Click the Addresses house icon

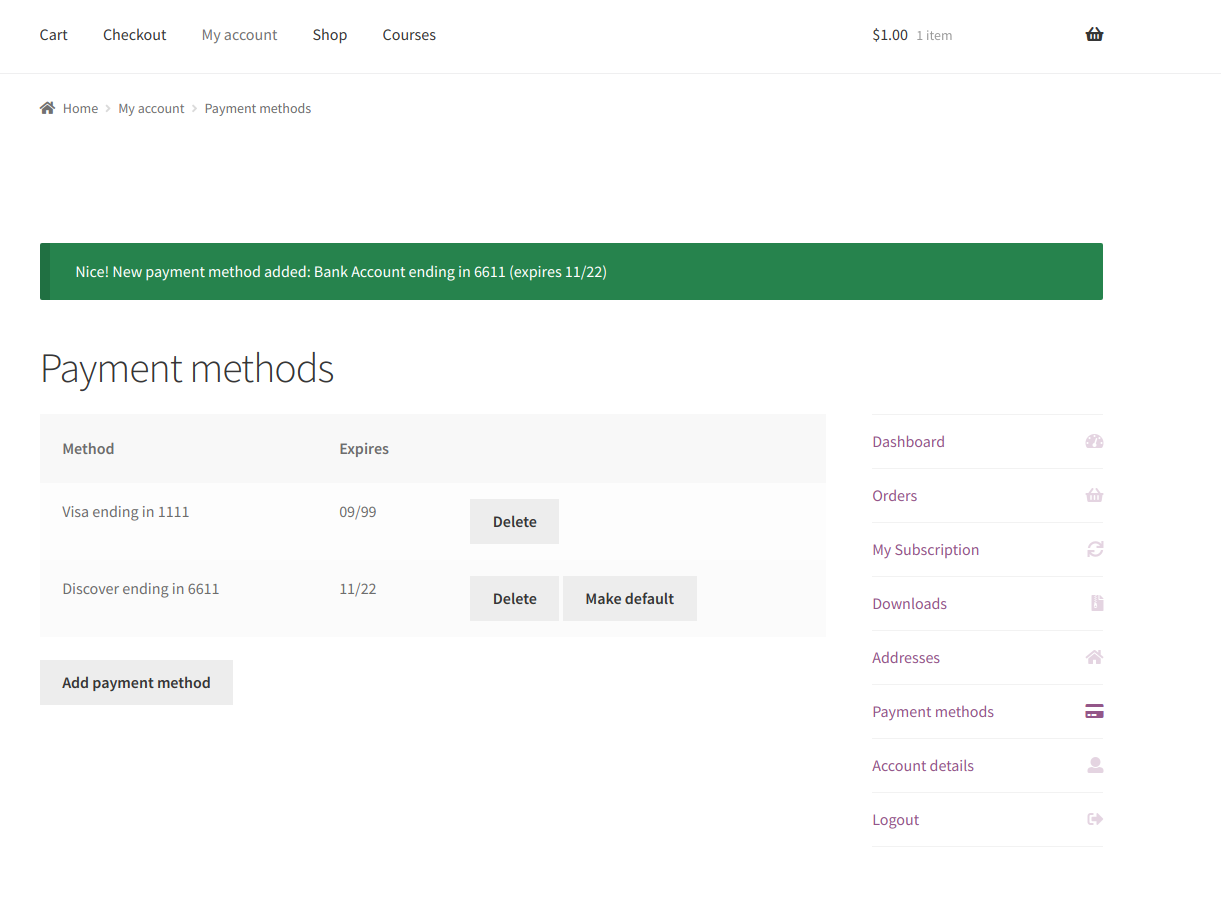[x=1094, y=658]
